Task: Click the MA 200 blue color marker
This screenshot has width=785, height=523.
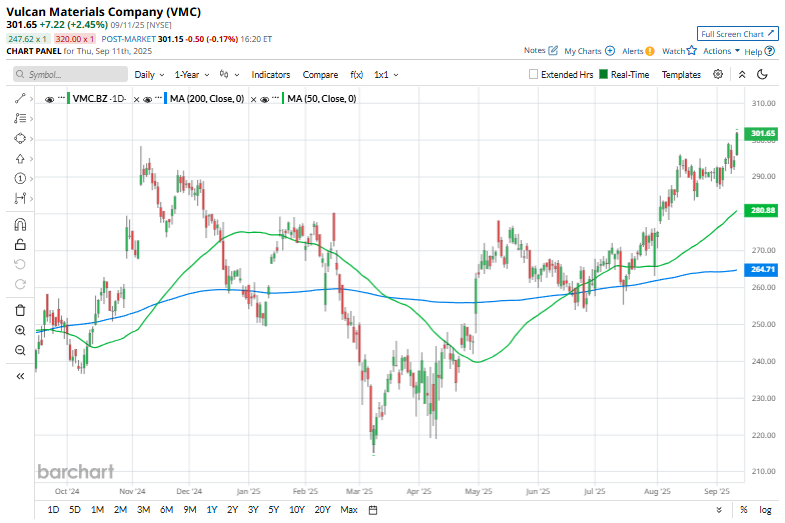Action: (x=166, y=99)
